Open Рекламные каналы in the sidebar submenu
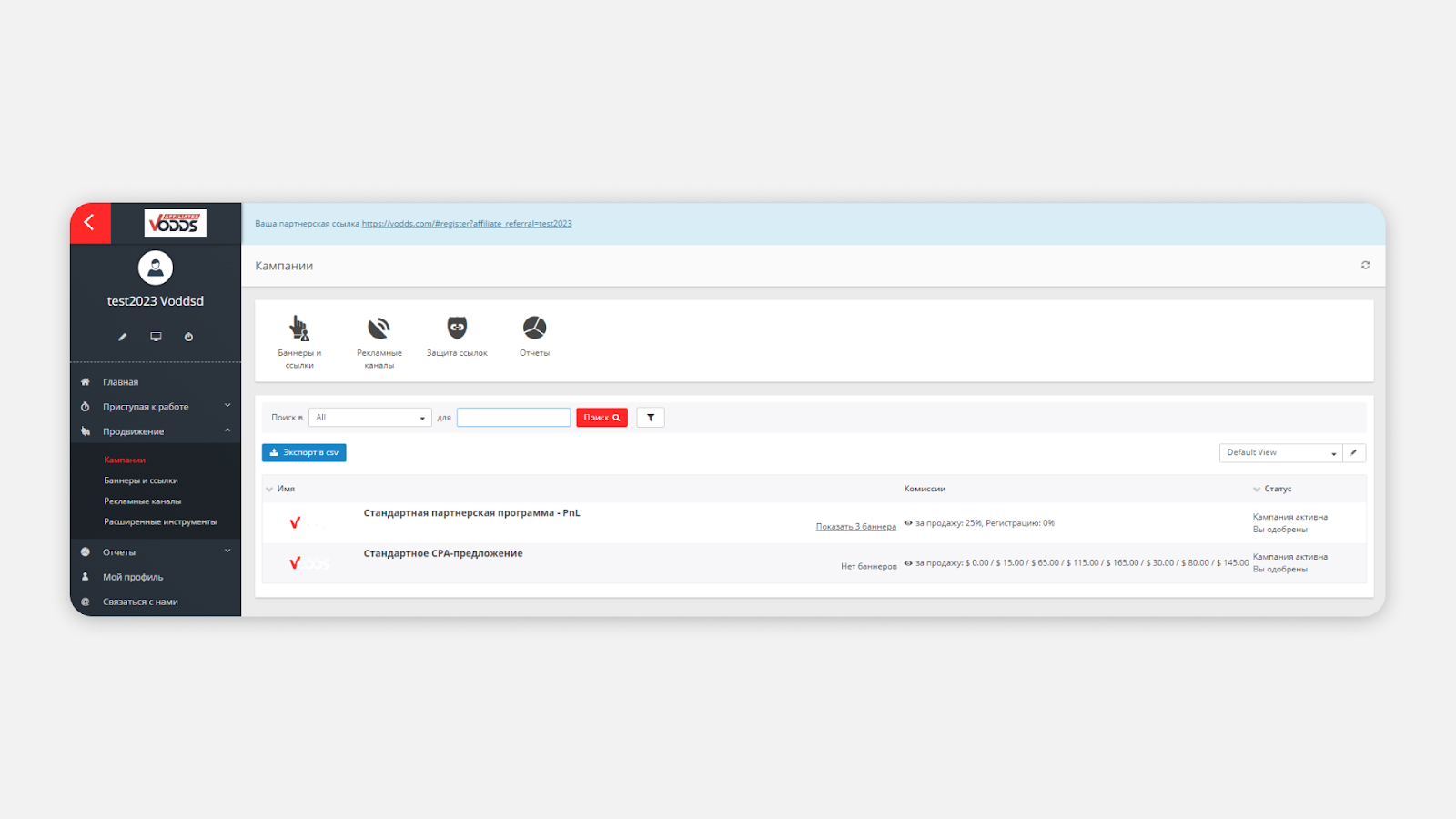Screen dimensions: 1456x819 [143, 501]
